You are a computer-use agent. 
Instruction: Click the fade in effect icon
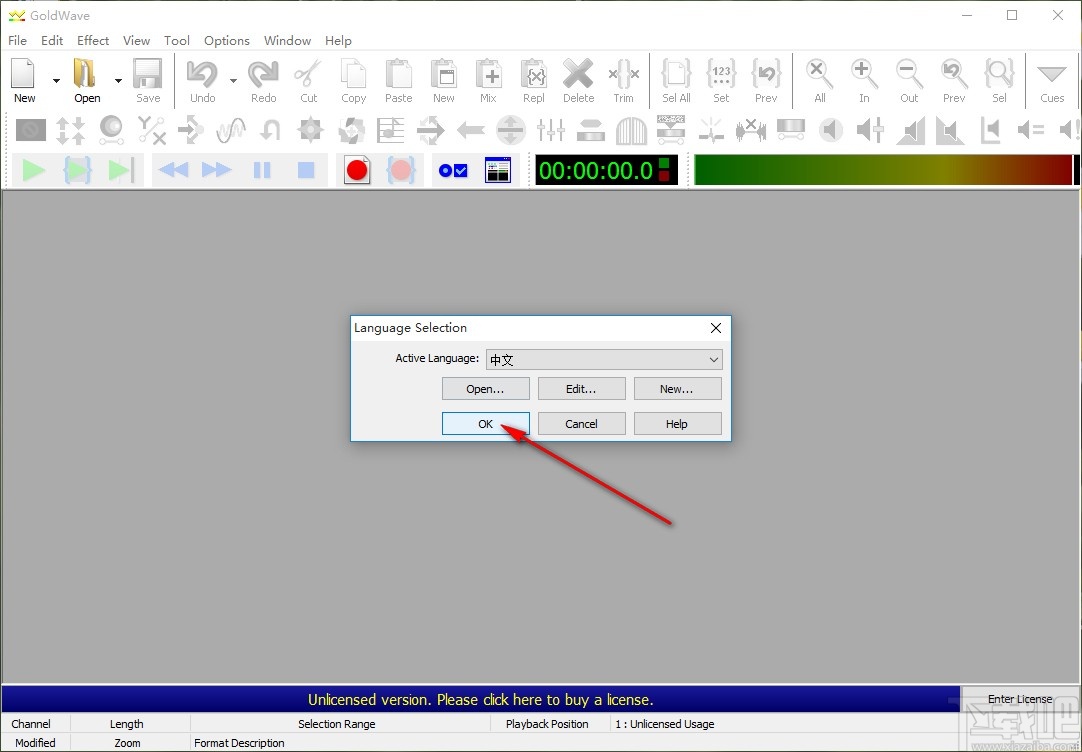point(910,130)
